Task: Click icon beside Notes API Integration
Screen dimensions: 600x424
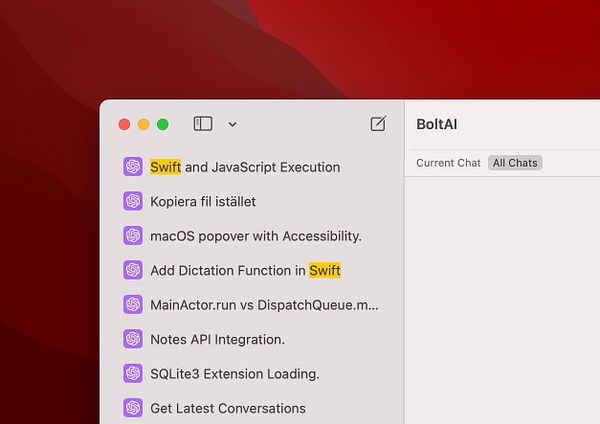Action: coord(133,339)
